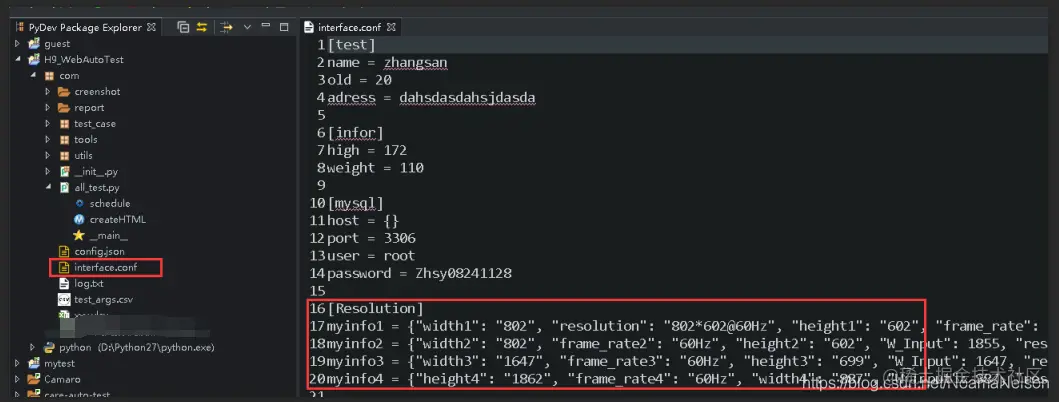The image size is (1059, 402).
Task: Expand the test_case package
Action: point(47,124)
